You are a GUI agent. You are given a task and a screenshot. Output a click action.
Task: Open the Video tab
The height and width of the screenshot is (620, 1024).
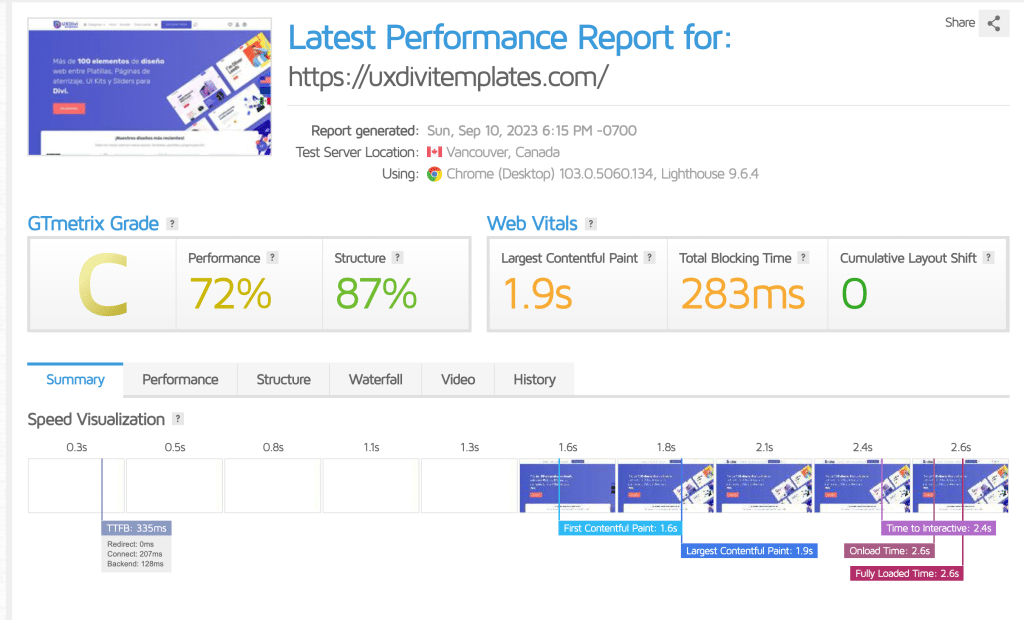point(458,380)
